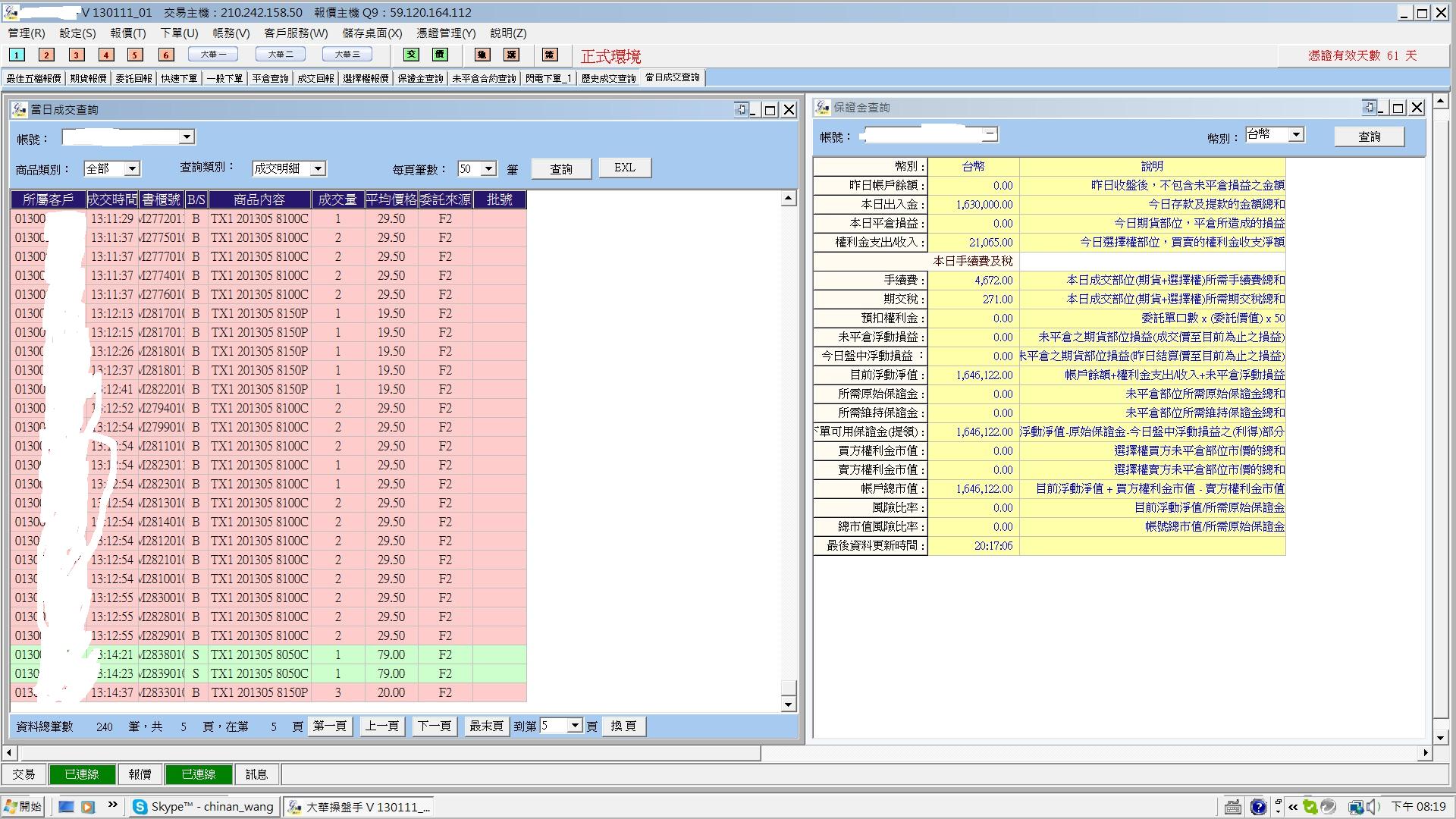Viewport: 1456px width, 819px height.
Task: Open the keyboard input method tray icon
Action: point(1233,807)
